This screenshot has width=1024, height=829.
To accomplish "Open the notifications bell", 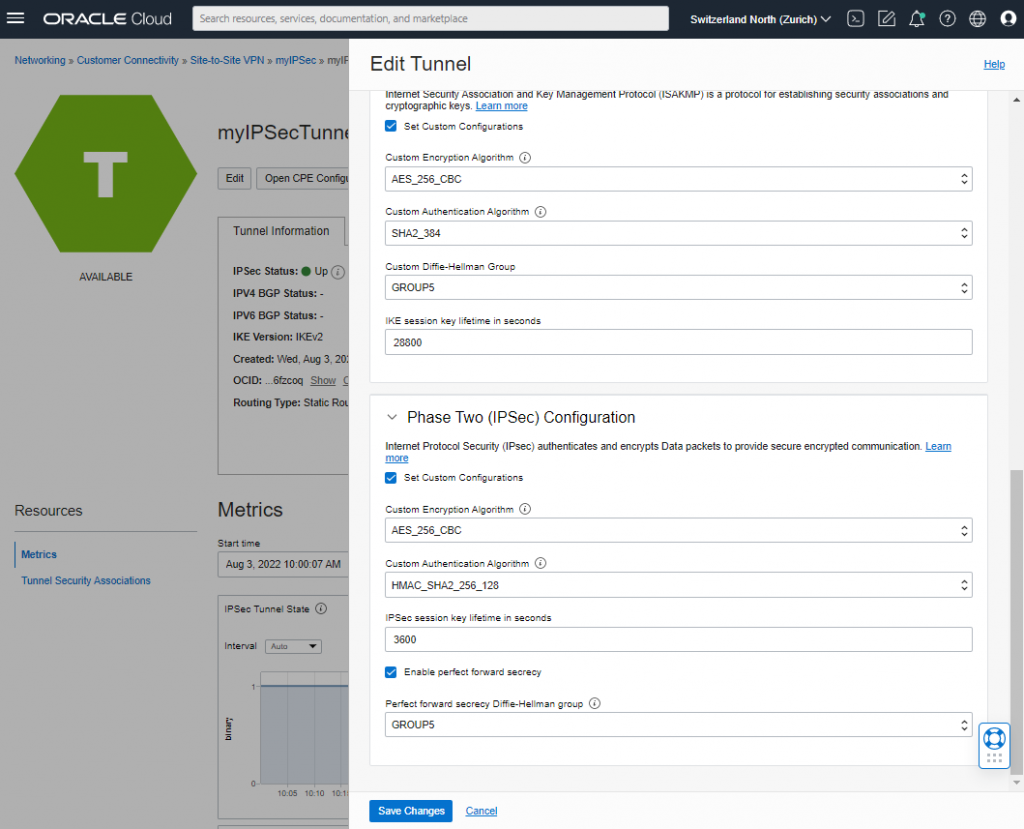I will click(x=917, y=19).
